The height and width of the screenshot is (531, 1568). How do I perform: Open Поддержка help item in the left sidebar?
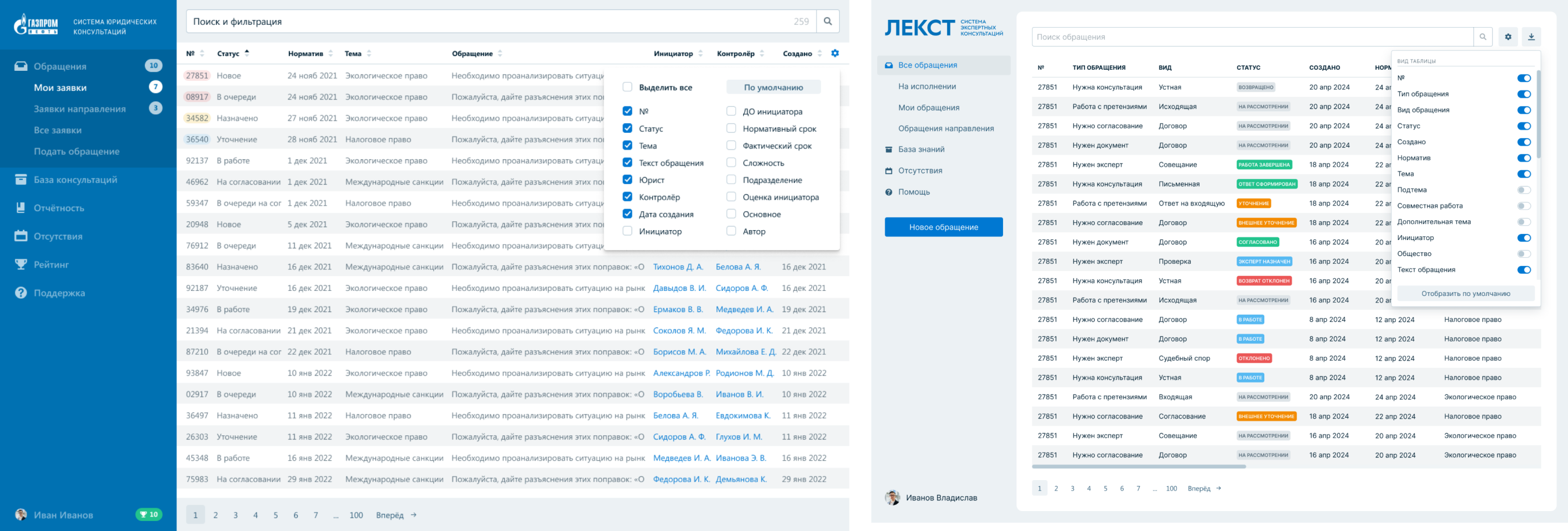click(x=59, y=293)
